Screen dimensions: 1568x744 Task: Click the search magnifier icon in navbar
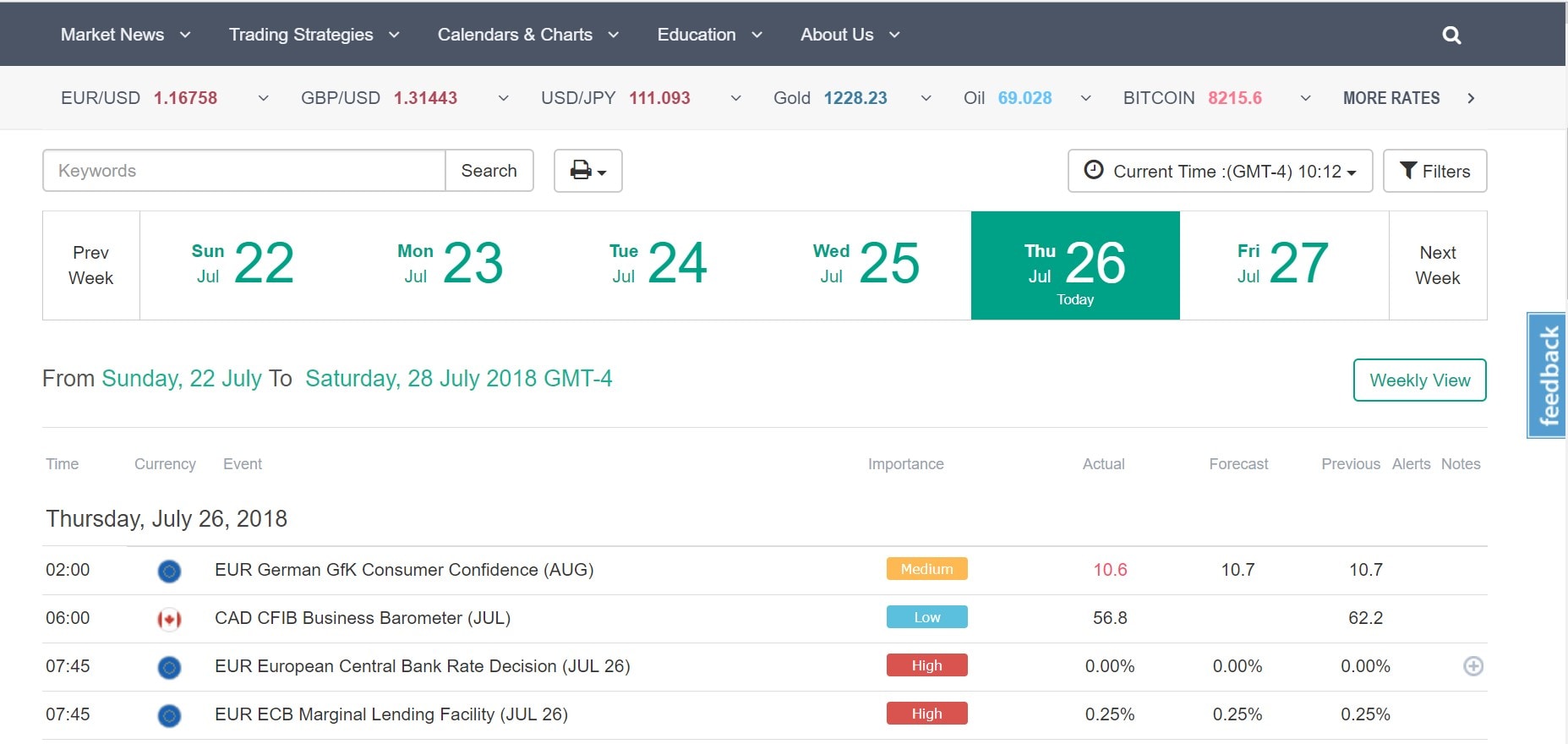(1451, 35)
